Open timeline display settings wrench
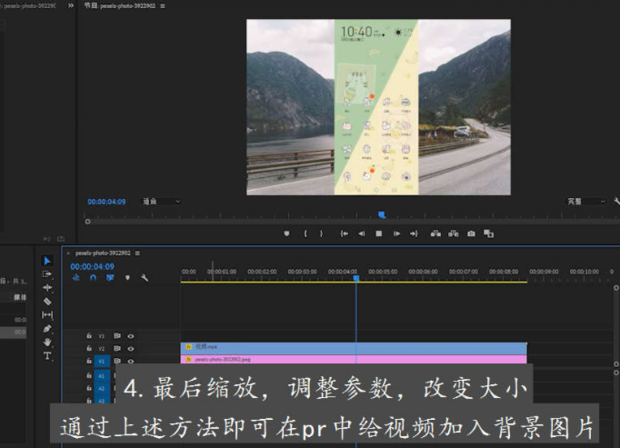 (144, 278)
